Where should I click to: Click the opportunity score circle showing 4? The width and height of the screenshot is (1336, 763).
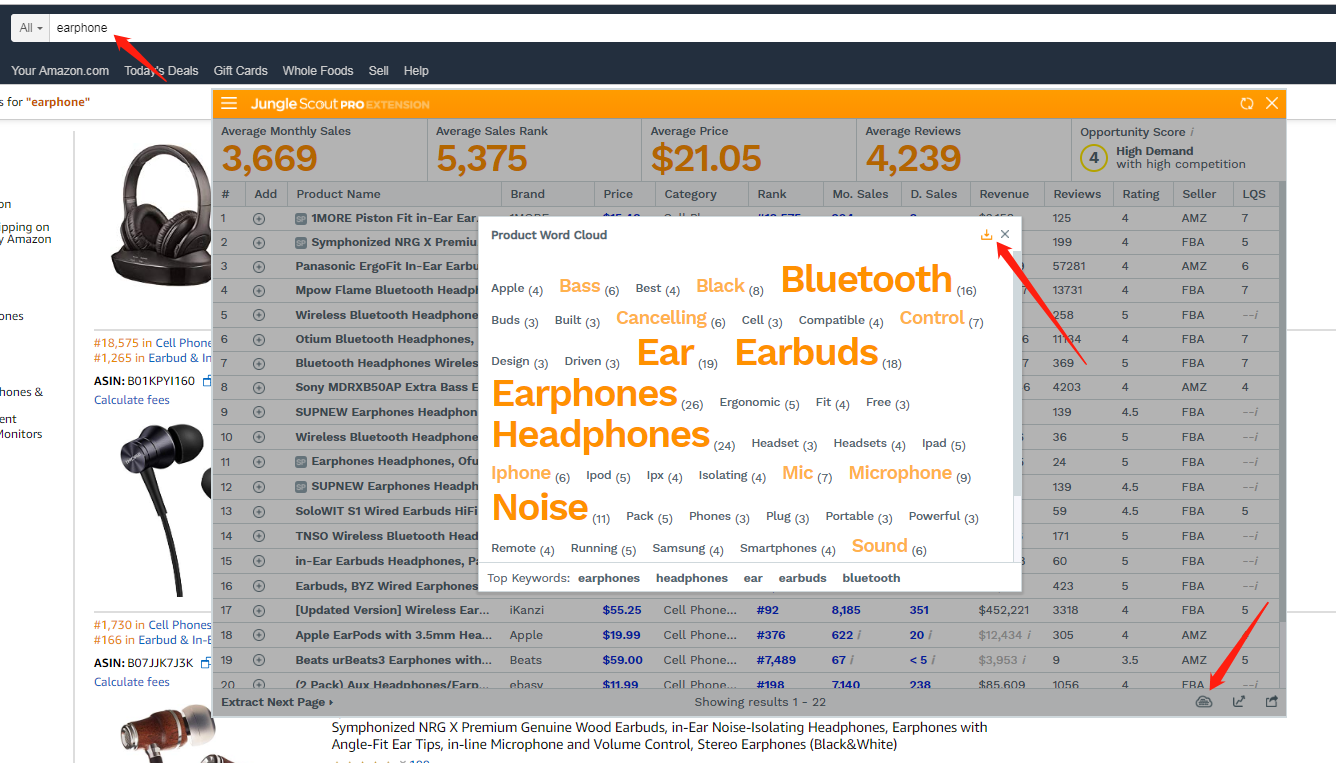(1094, 158)
